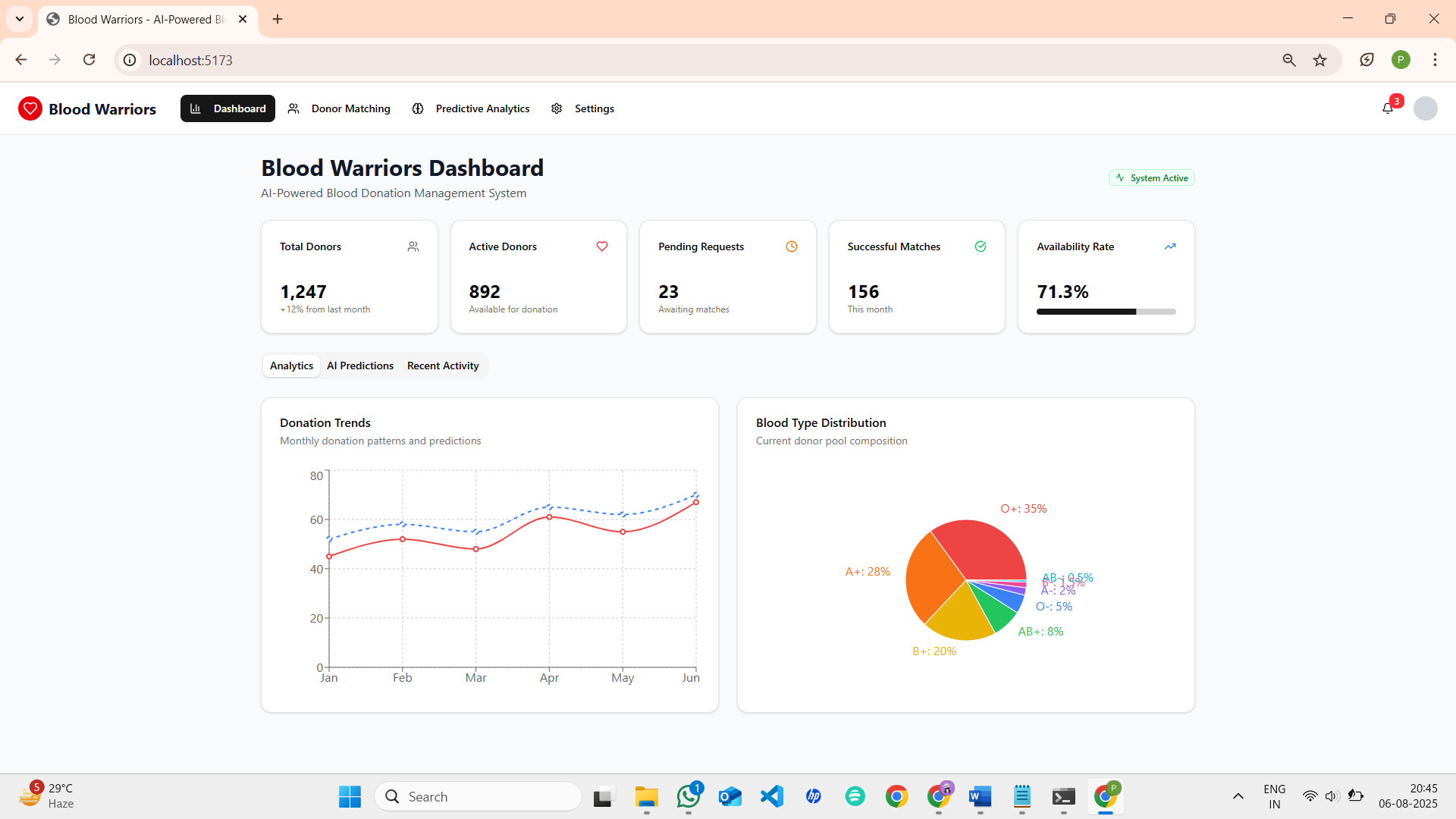
Task: Switch to the AI Predictions tab
Action: click(360, 366)
